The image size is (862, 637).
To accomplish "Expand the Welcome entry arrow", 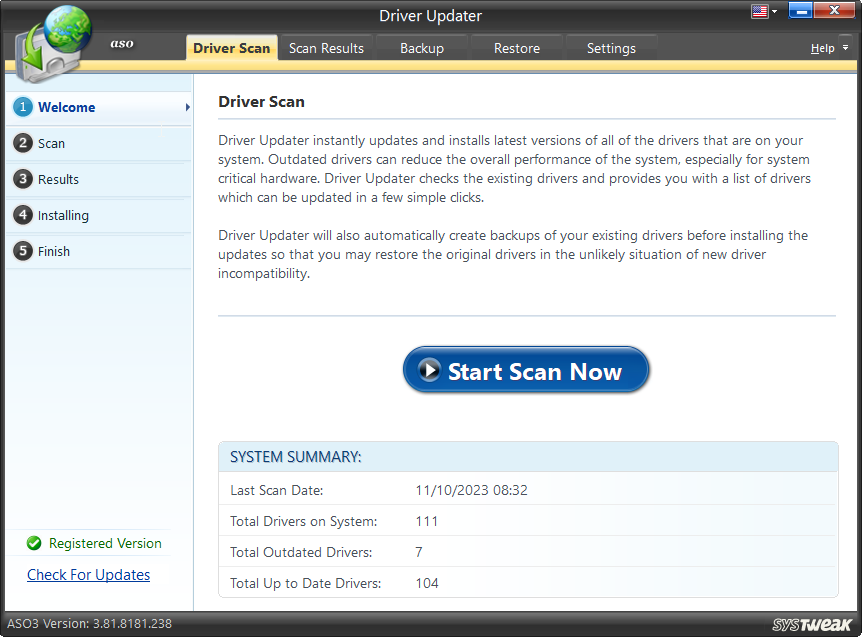I will [187, 107].
